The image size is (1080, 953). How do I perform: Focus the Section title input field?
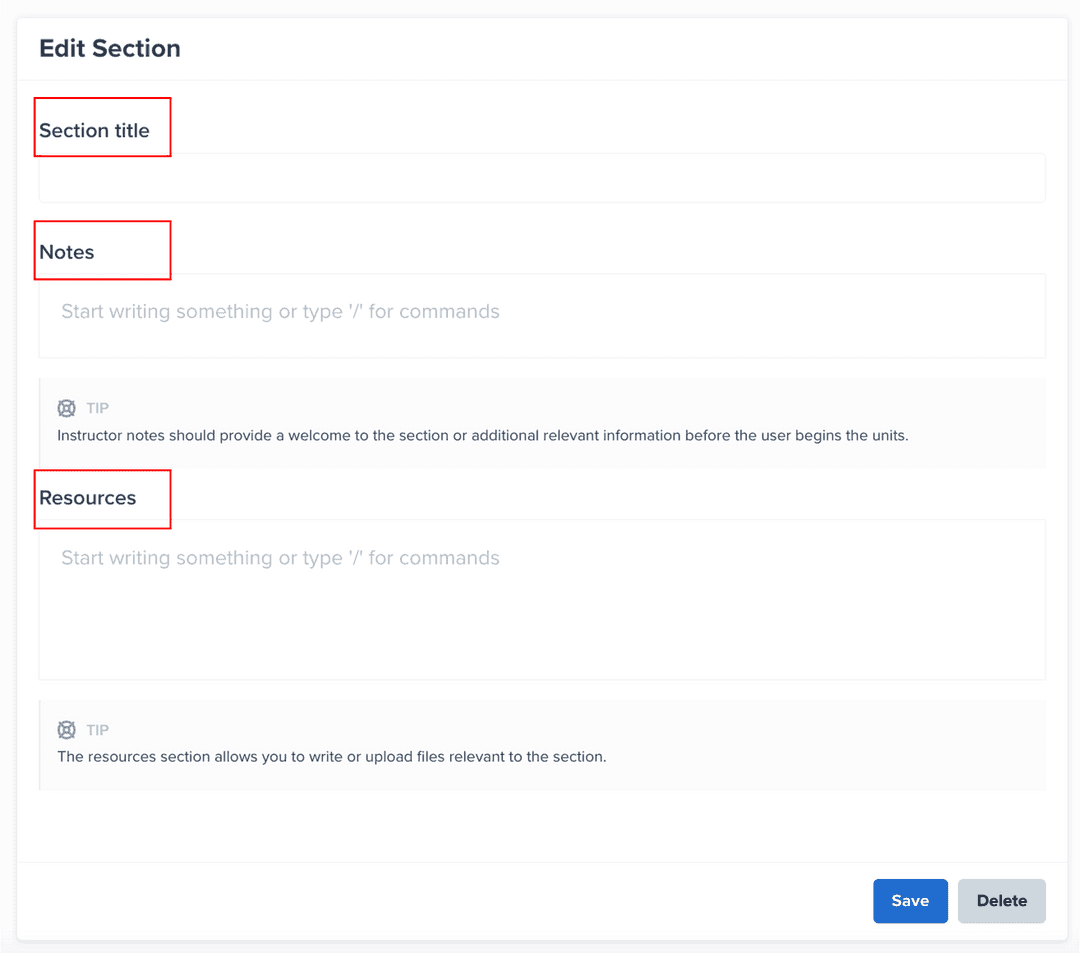(542, 179)
